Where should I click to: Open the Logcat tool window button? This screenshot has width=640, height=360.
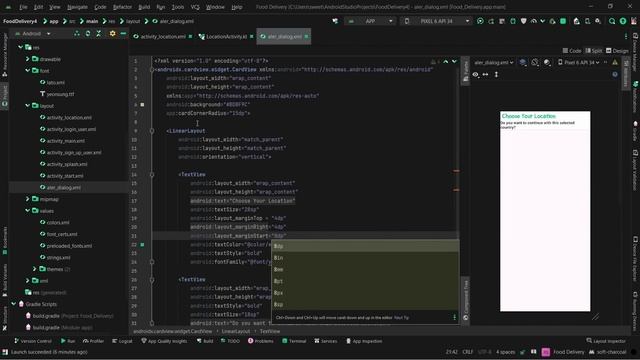122,341
